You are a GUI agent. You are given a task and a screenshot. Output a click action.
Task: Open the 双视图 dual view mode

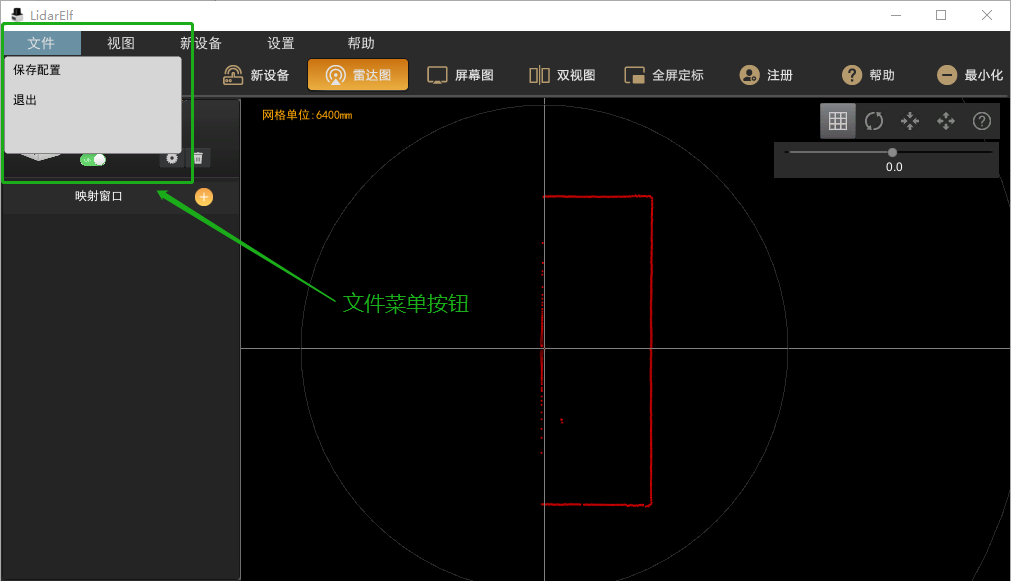(x=562, y=75)
